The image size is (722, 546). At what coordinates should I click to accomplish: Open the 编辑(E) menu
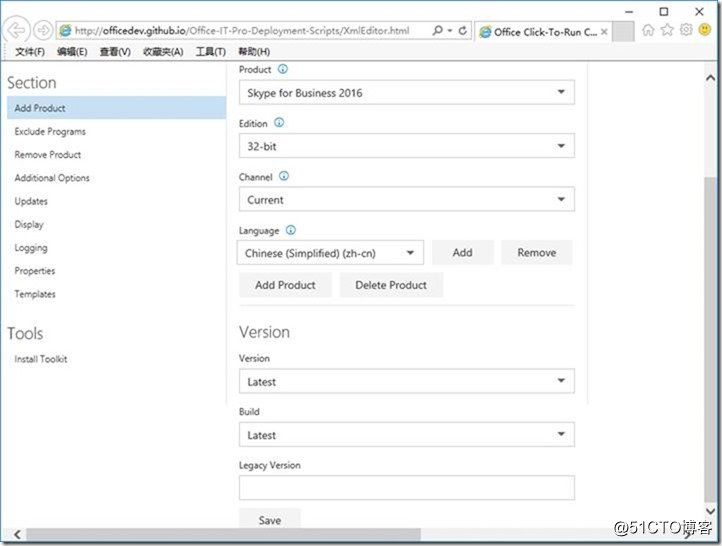pos(72,52)
